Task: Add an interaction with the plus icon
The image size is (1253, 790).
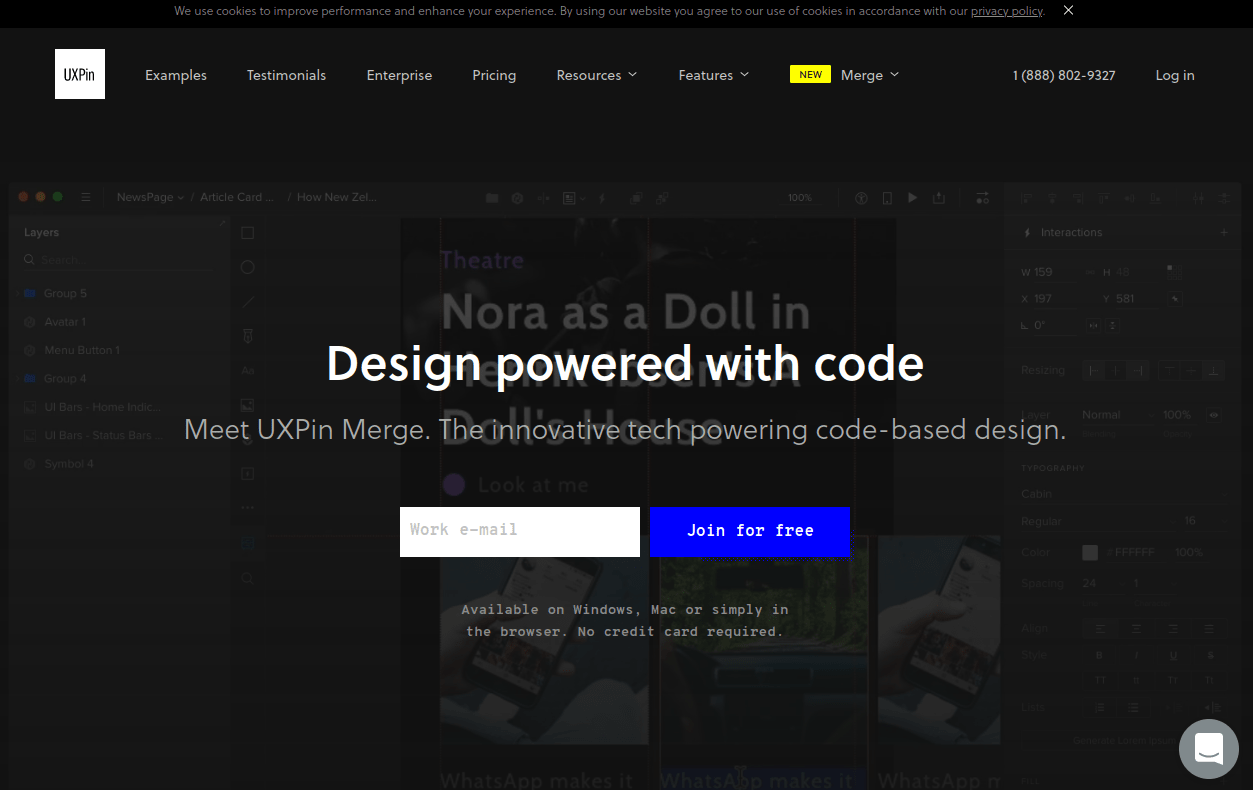Action: click(x=1224, y=232)
